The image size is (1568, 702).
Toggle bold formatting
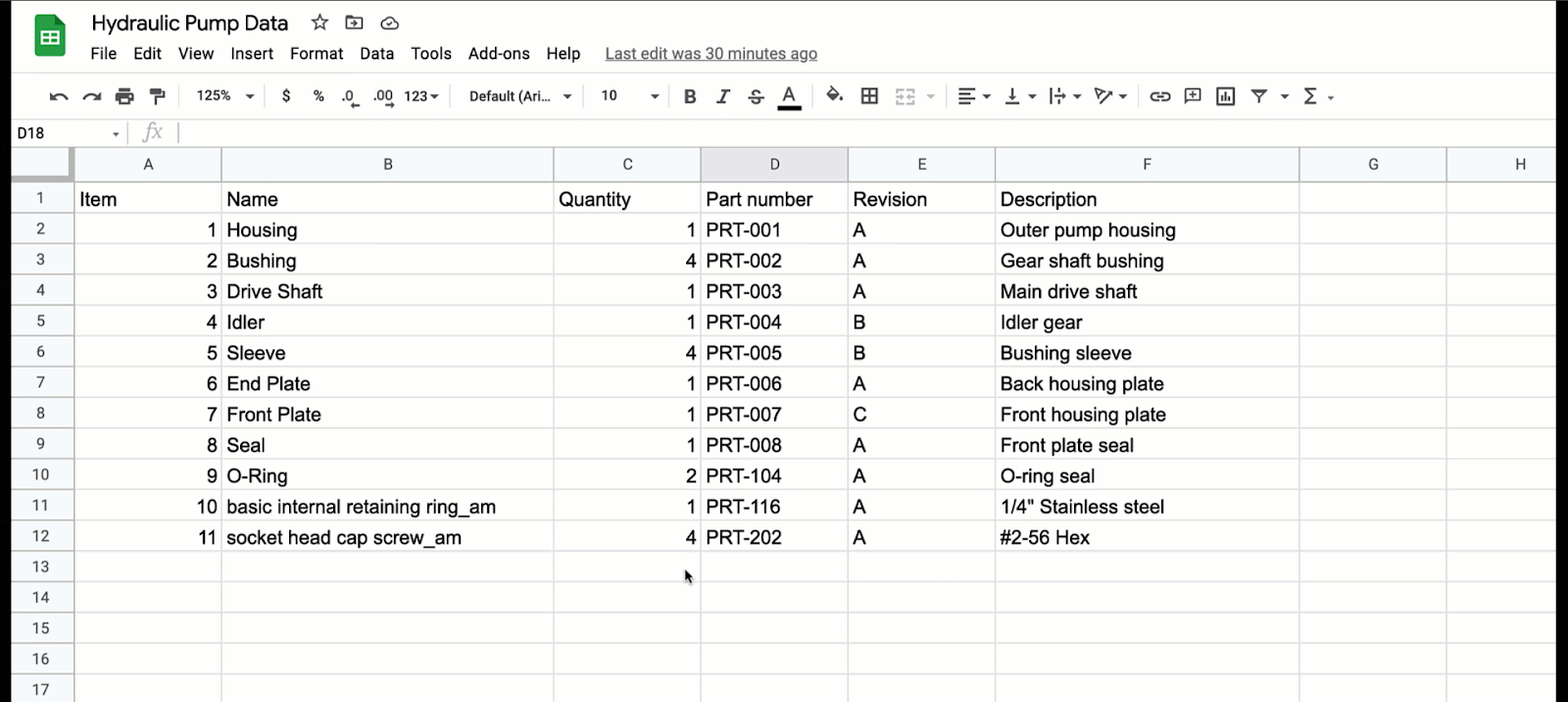[x=690, y=96]
